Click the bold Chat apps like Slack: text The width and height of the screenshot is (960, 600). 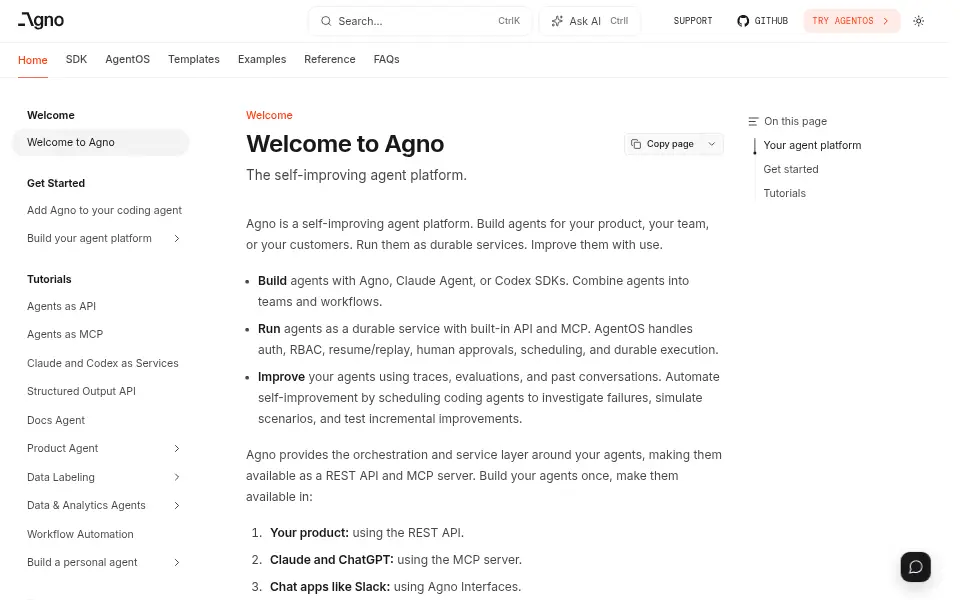coord(330,587)
